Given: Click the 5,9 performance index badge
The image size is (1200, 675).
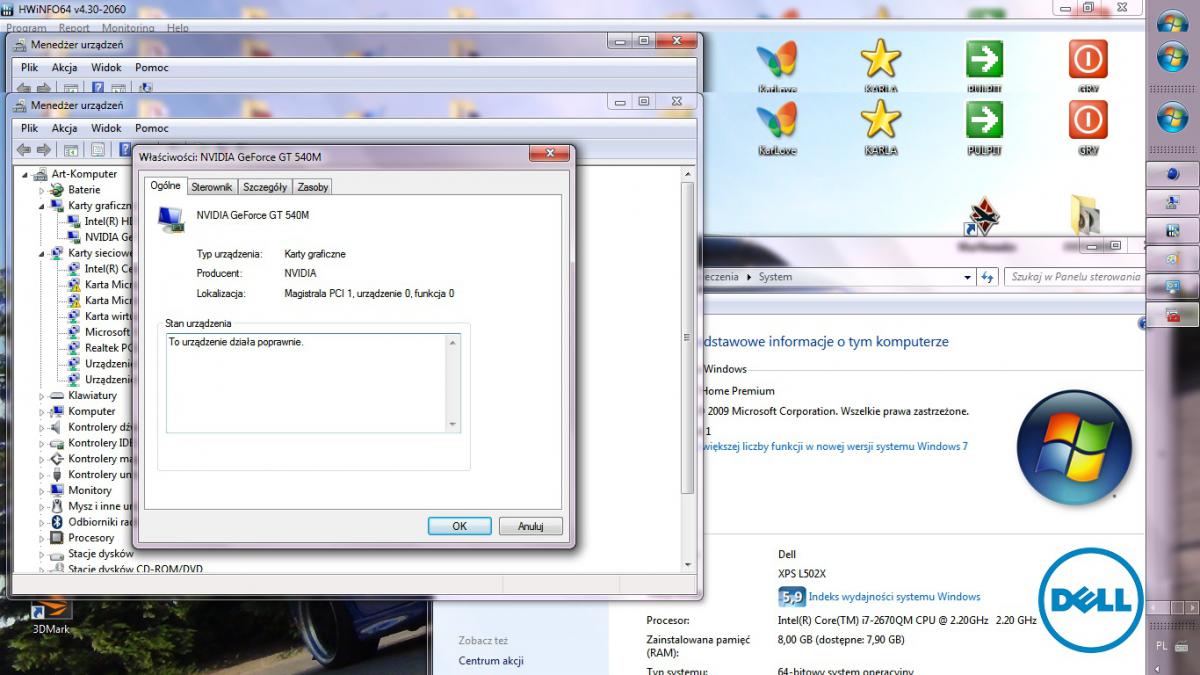Looking at the screenshot, I should [791, 597].
